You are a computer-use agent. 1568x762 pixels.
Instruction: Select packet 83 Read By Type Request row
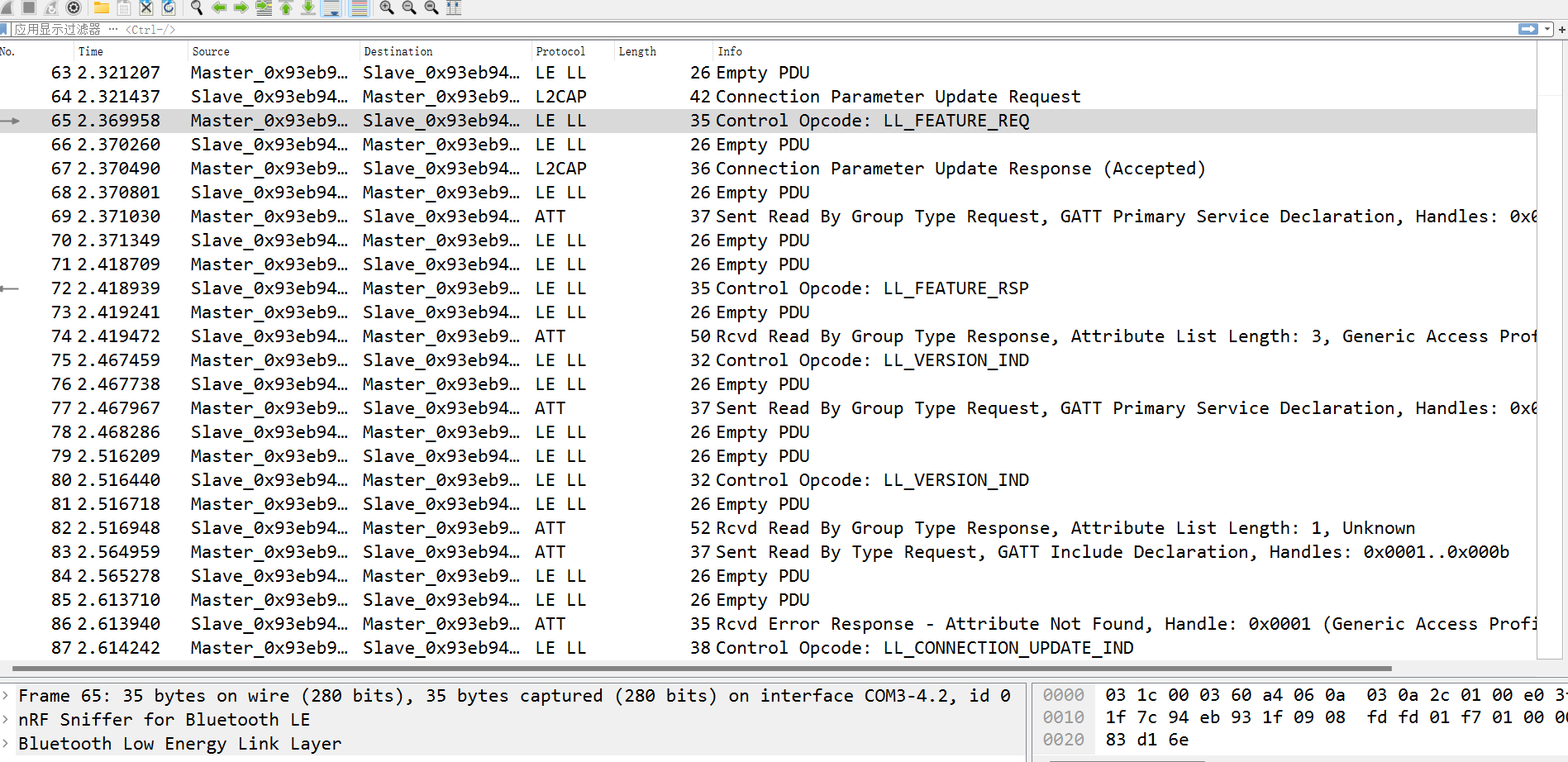point(768,552)
